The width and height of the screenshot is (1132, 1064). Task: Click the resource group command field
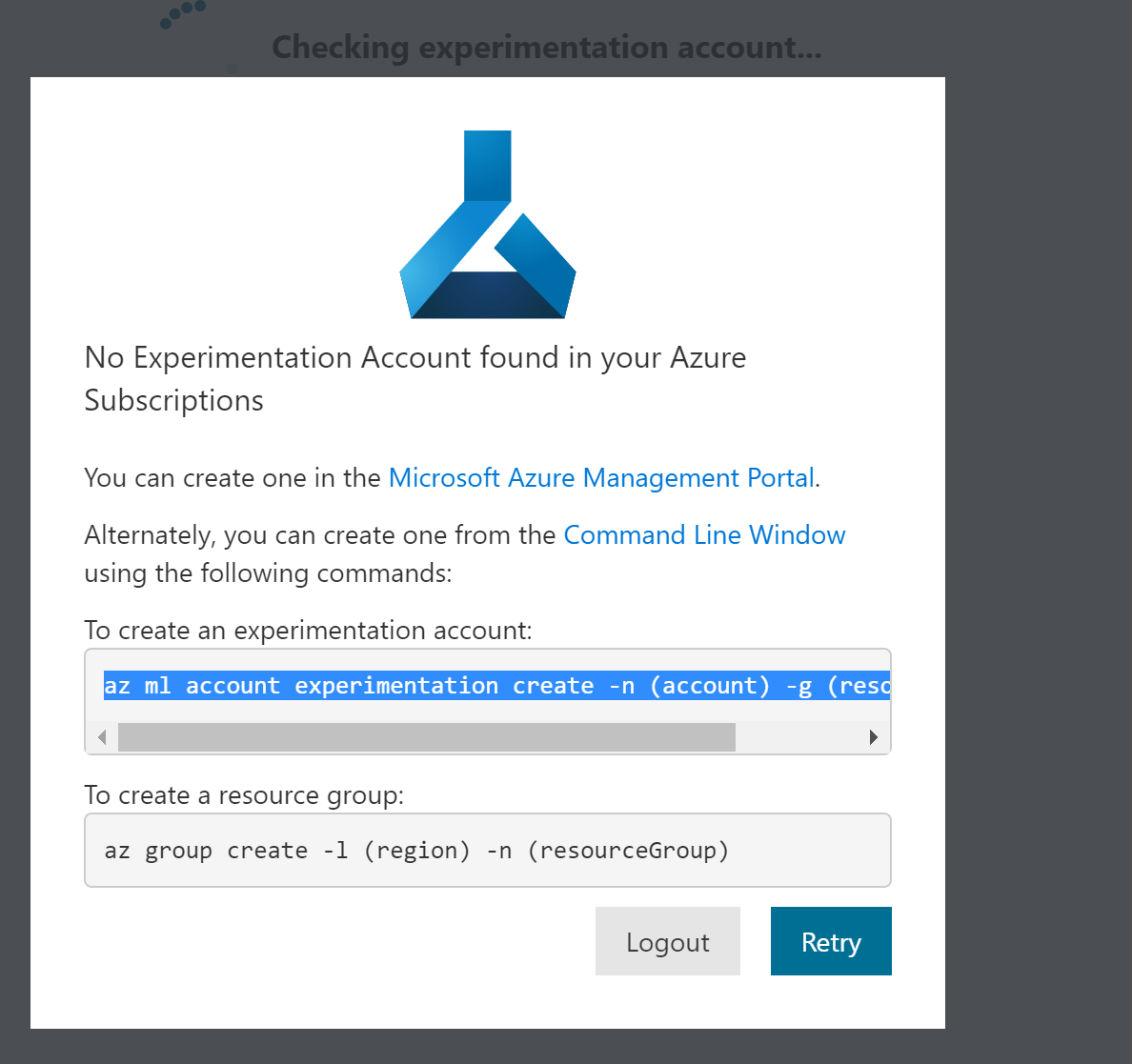click(488, 850)
